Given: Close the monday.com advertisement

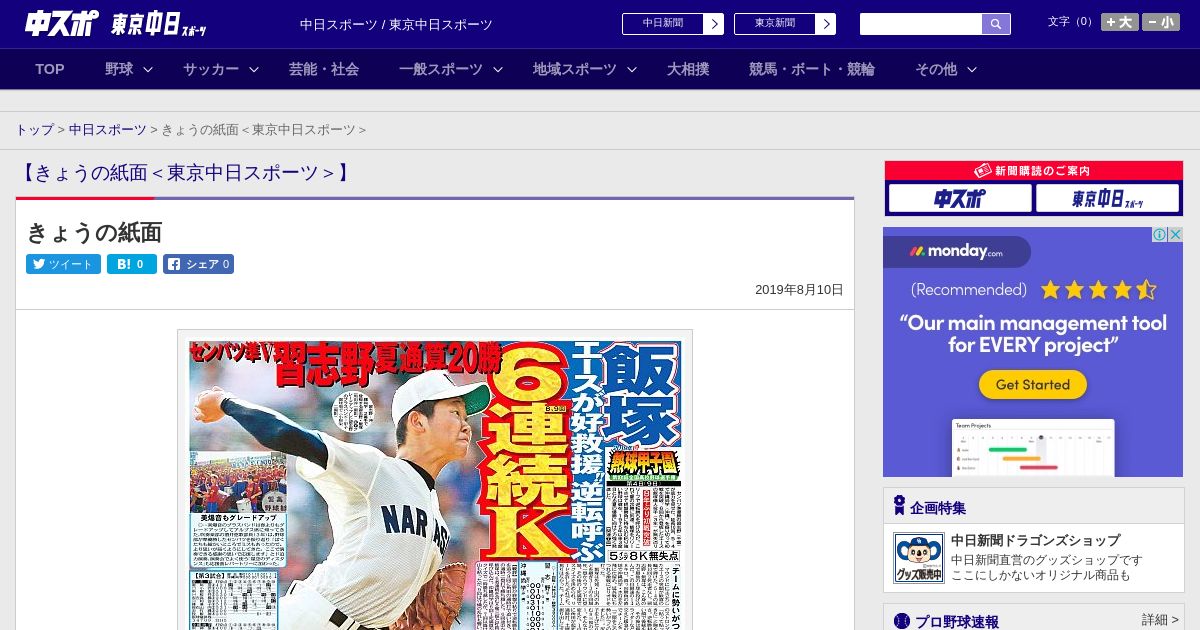Looking at the screenshot, I should (x=1176, y=235).
